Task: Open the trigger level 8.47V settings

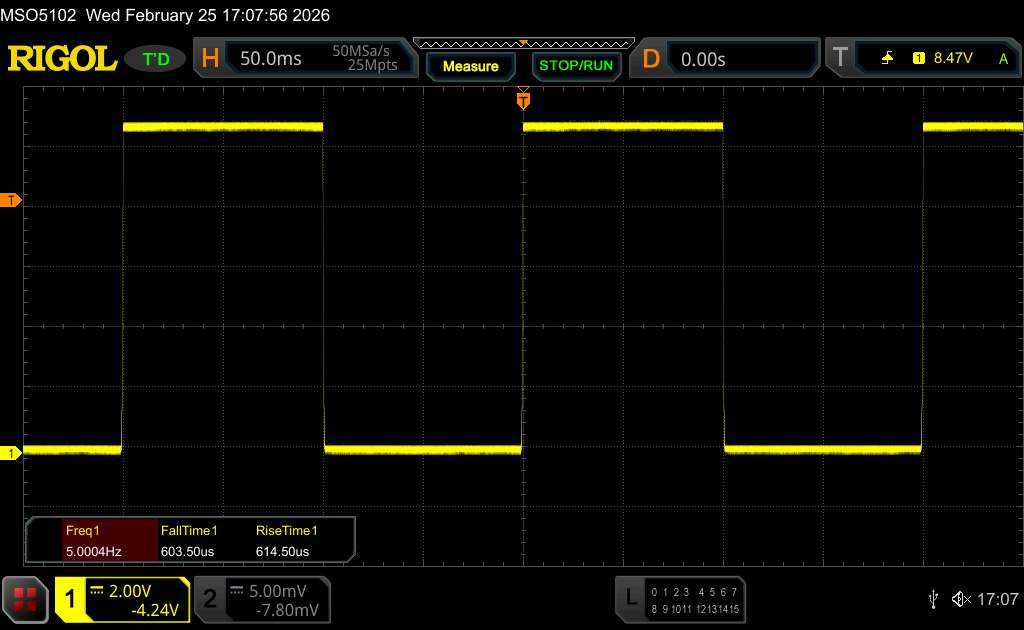Action: (x=952, y=59)
